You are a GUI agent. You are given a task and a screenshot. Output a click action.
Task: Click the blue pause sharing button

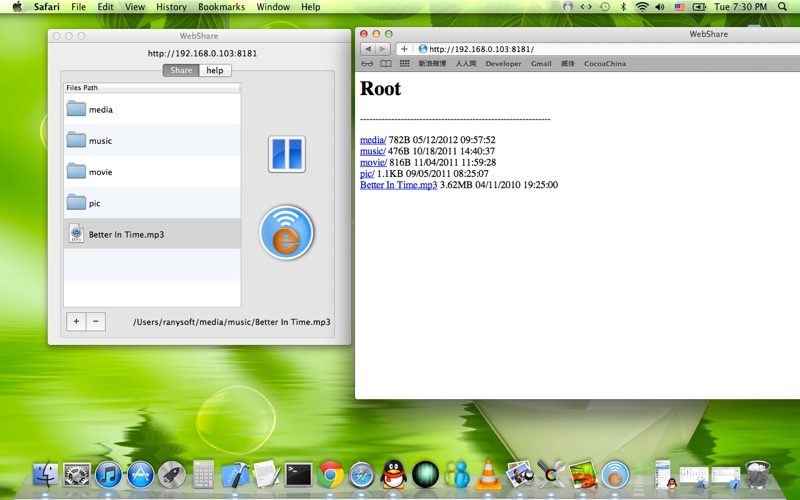click(286, 154)
